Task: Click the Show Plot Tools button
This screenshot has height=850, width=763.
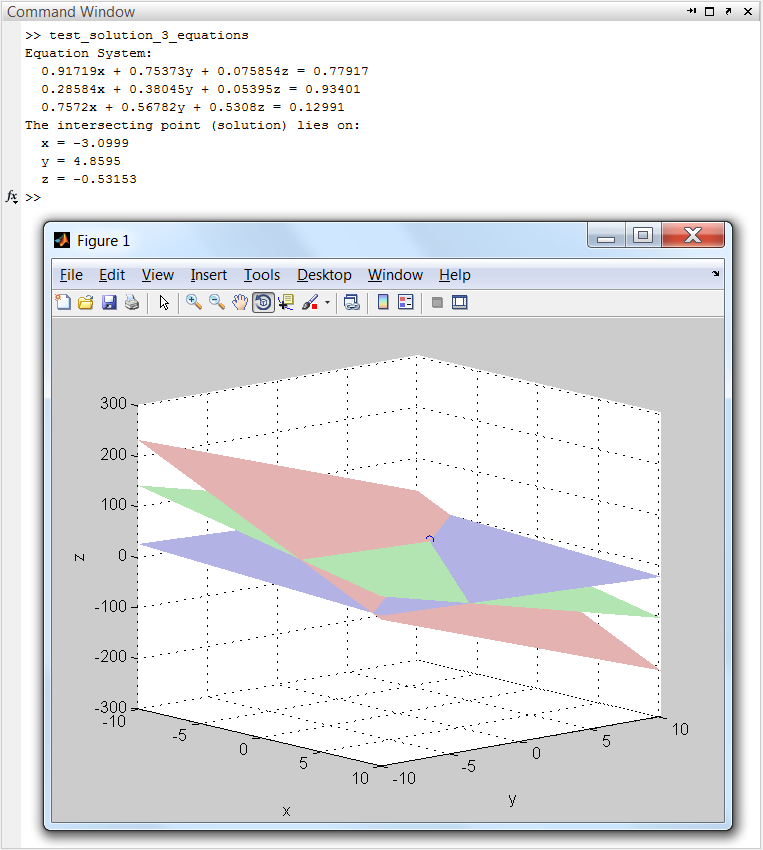Action: [x=460, y=303]
